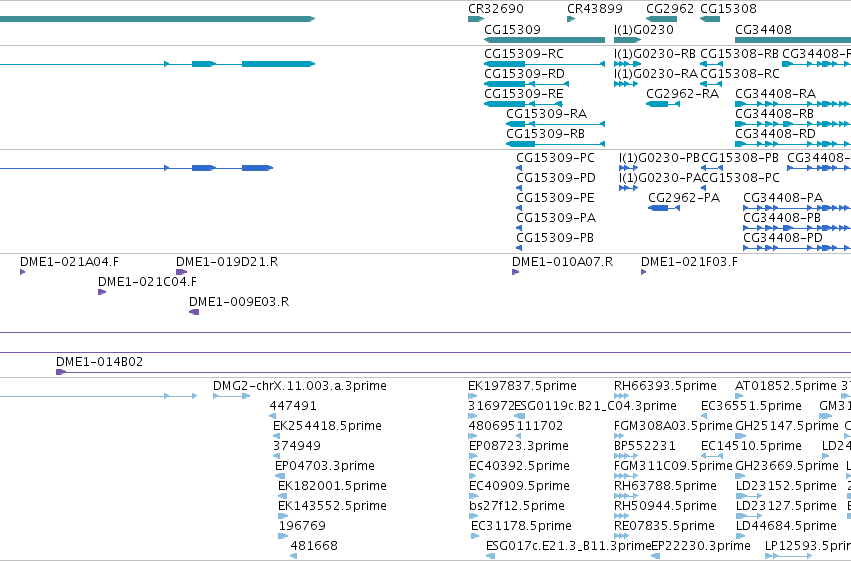The image size is (851, 561).
Task: Select clone end DME1-021F03.F
Action: click(643, 272)
